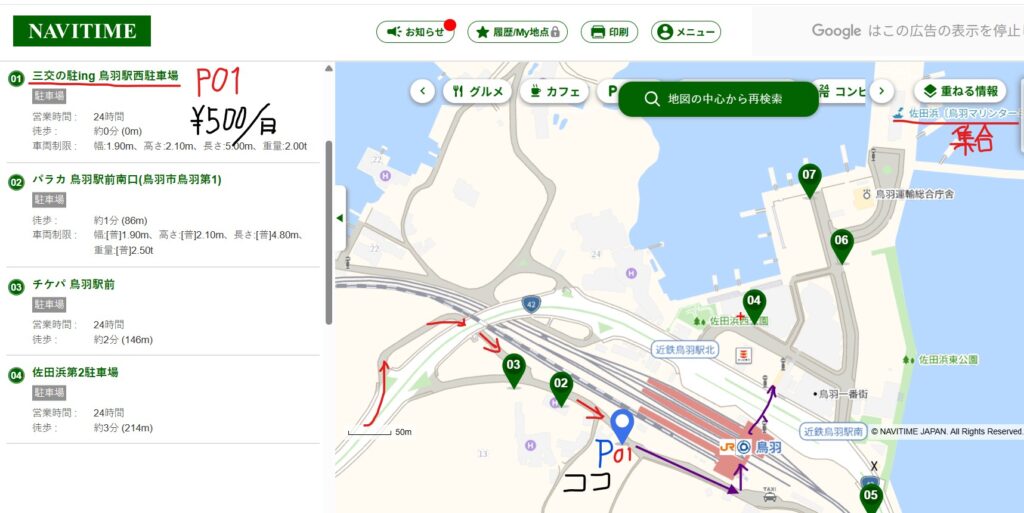Click the taxi stand icon on map
Image resolution: width=1024 pixels, height=513 pixels.
point(768,493)
